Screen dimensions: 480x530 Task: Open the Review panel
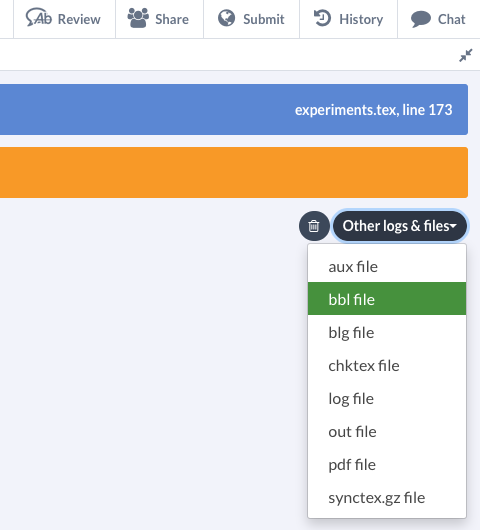(x=64, y=19)
